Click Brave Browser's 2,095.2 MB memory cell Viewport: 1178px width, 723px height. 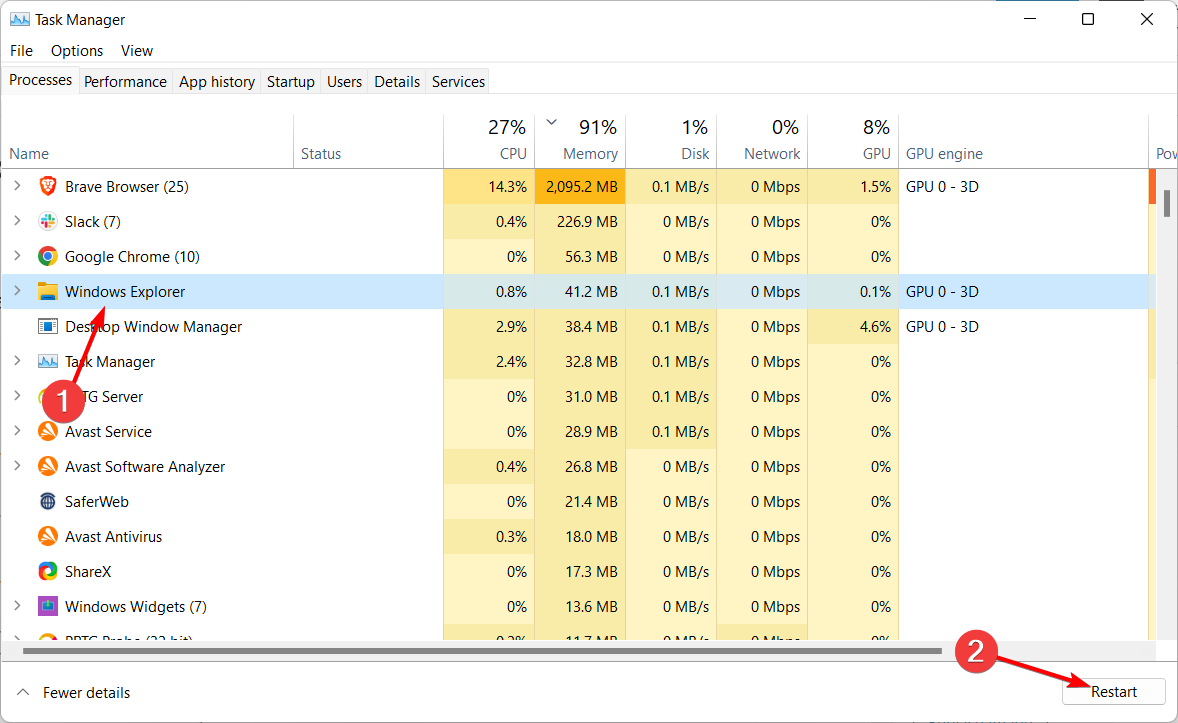pos(580,186)
